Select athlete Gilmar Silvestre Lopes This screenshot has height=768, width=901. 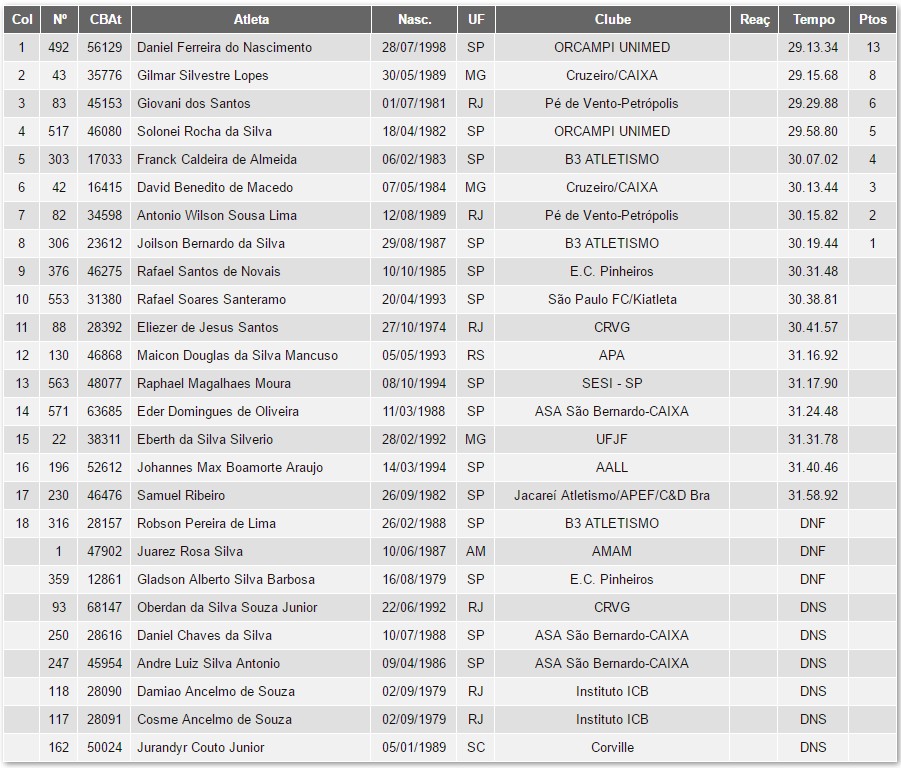tap(202, 75)
